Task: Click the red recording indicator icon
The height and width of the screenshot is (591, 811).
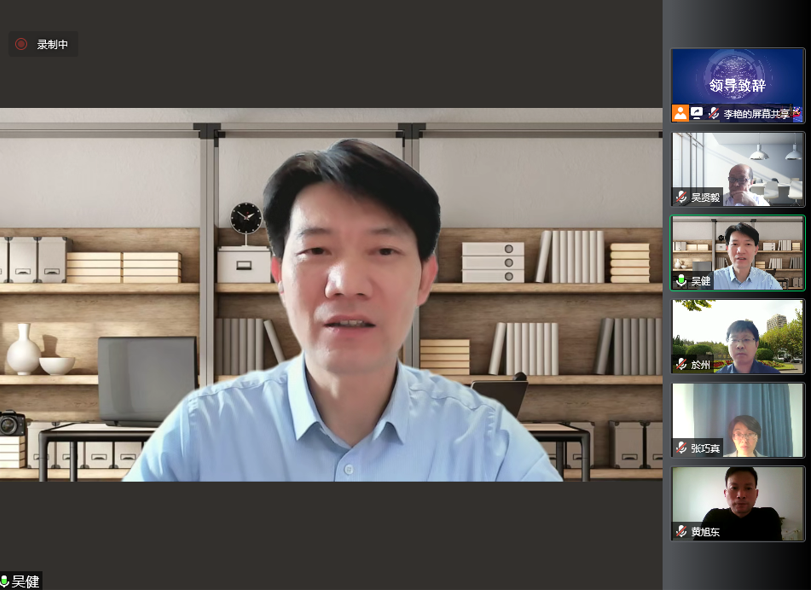Action: pyautogui.click(x=21, y=44)
